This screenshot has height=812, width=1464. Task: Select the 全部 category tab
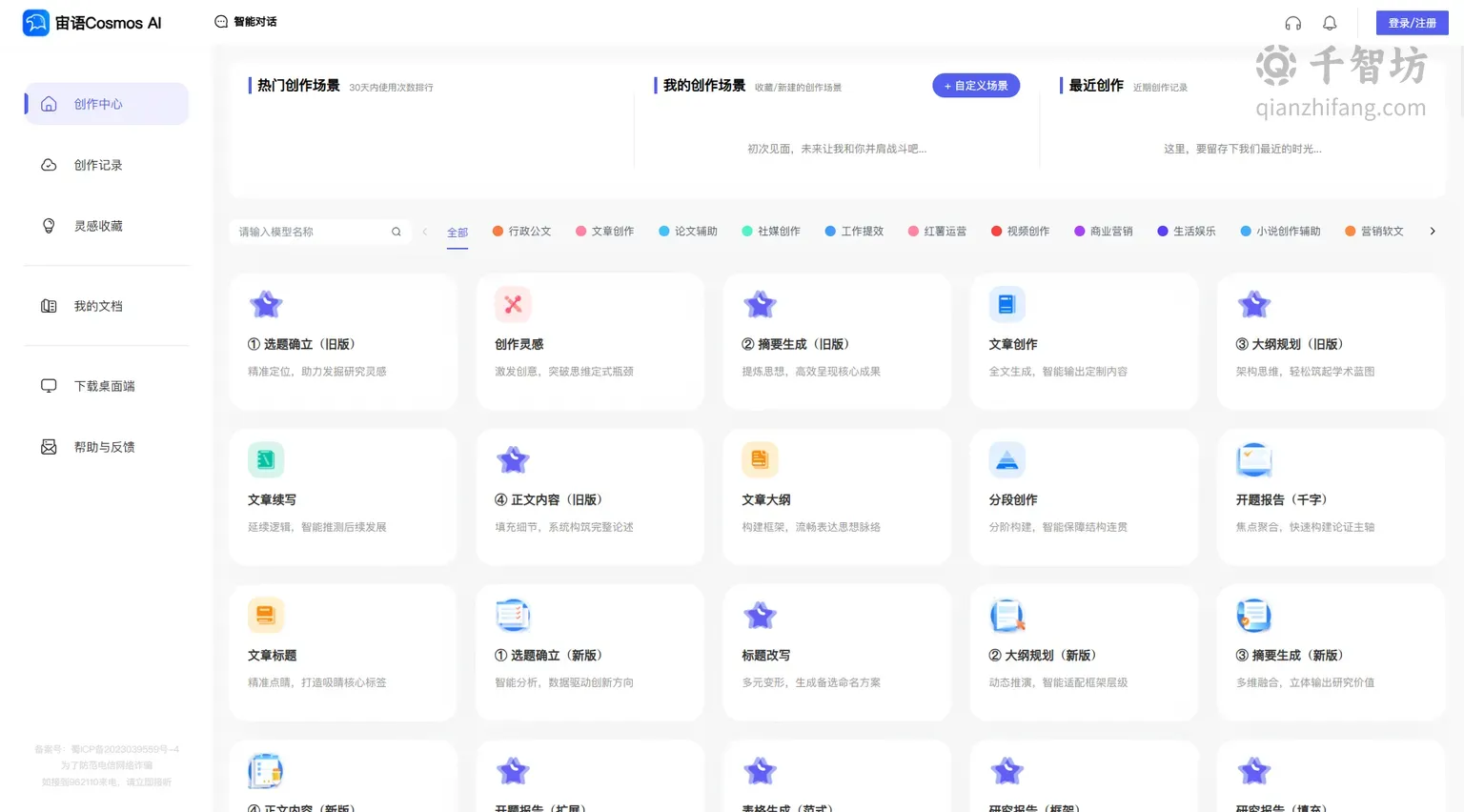pos(457,233)
